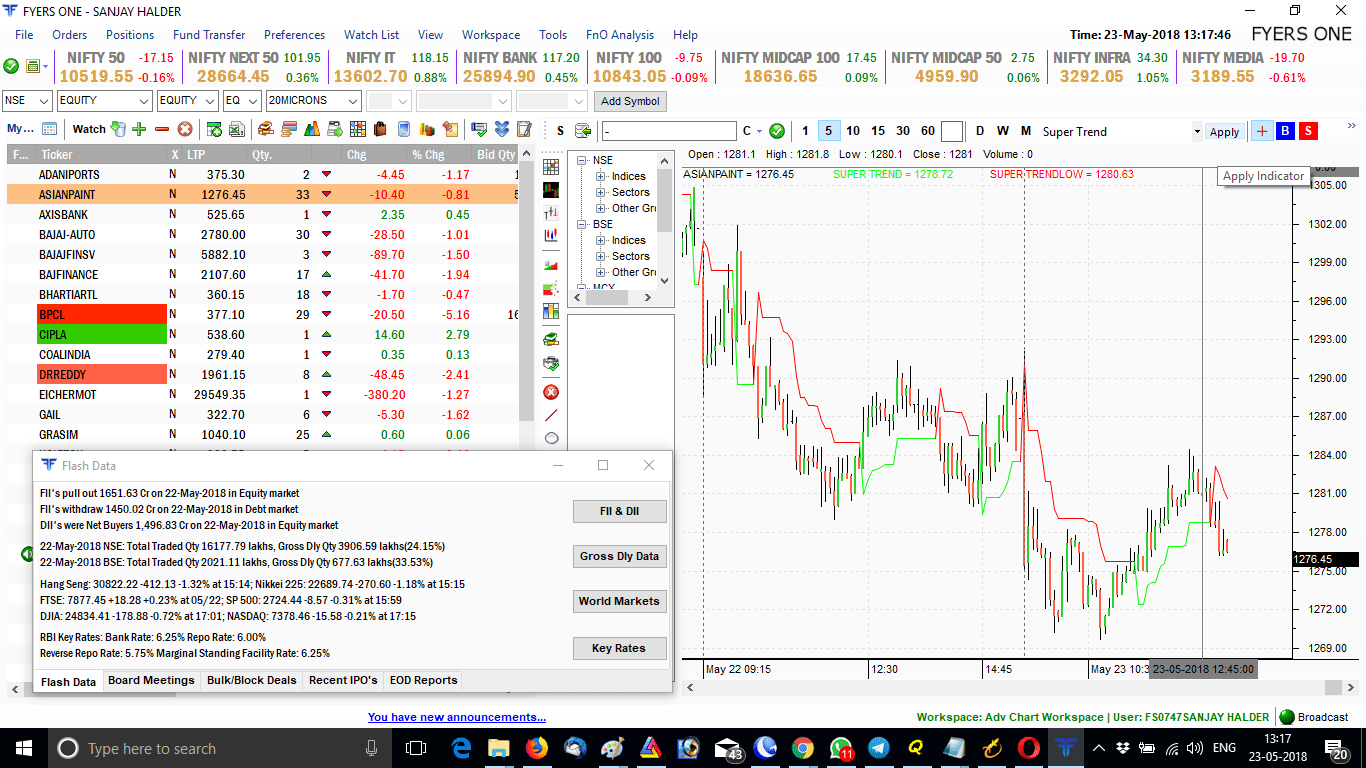
Task: Switch to the Bulk/Block Deals tab
Action: point(252,680)
